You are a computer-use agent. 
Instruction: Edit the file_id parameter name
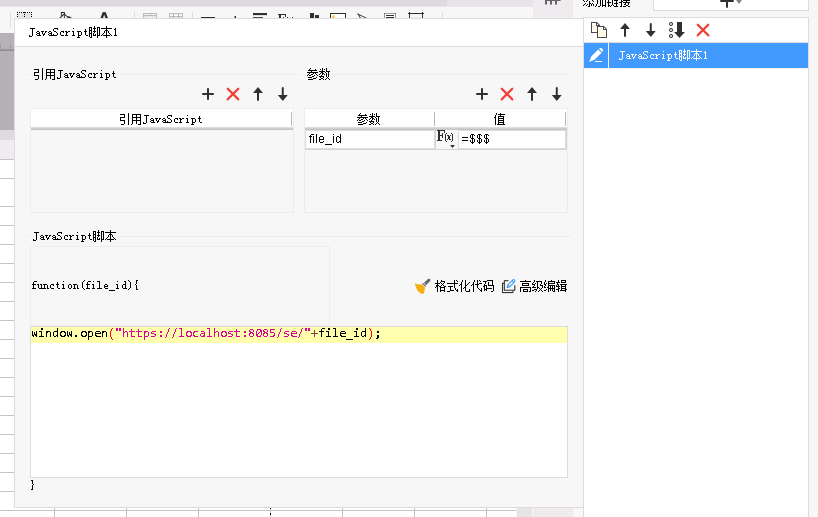click(370, 139)
